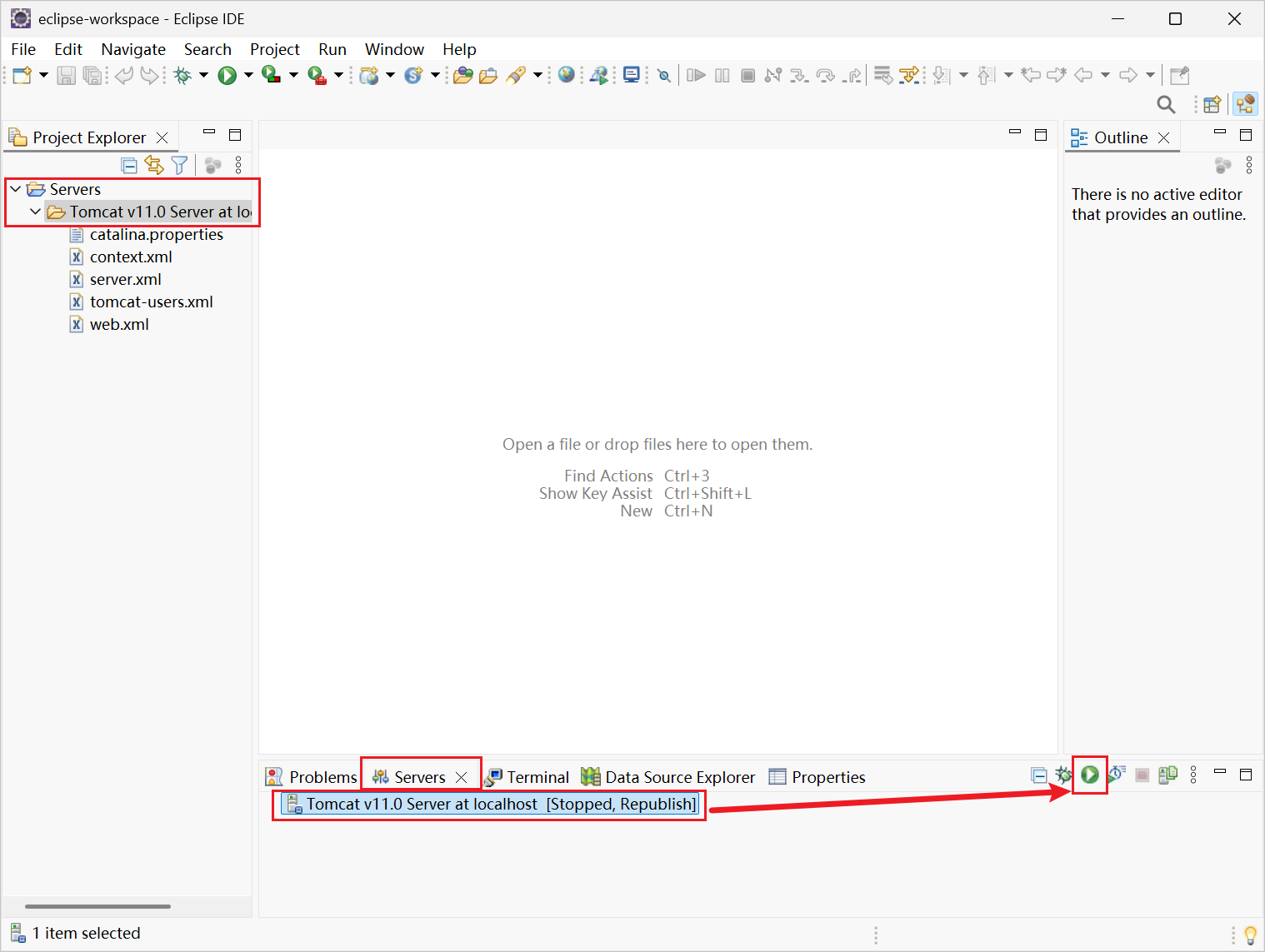Click the tip lightbulb in status bar

(x=1250, y=935)
